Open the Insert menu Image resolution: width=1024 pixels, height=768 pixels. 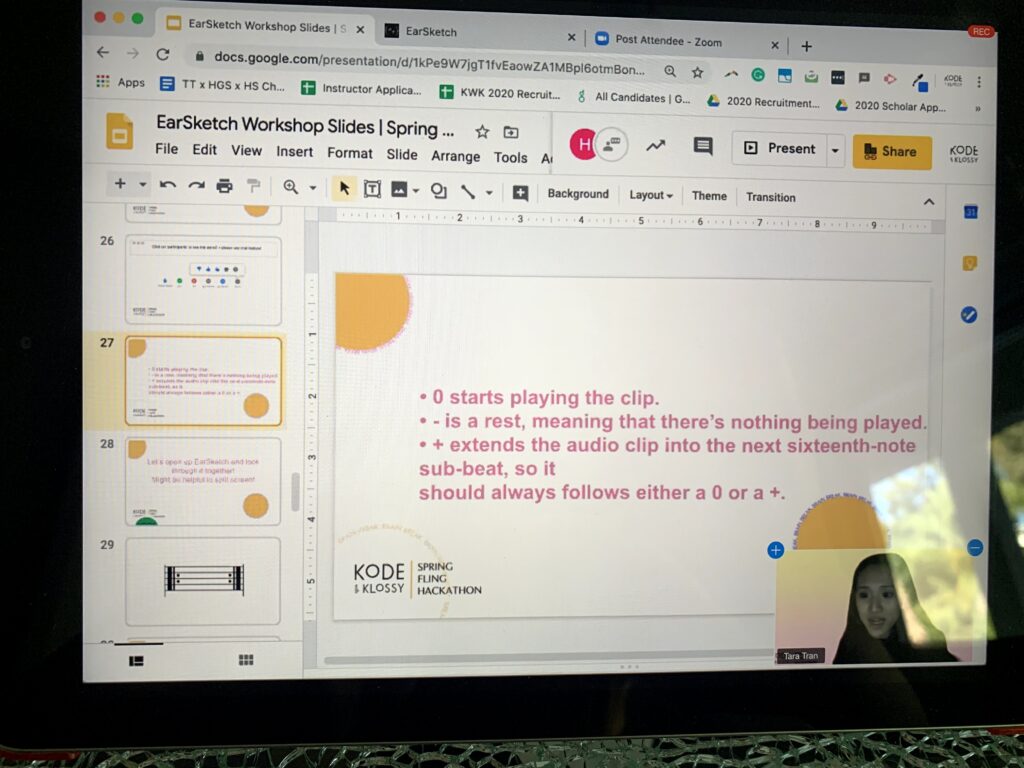pos(295,152)
